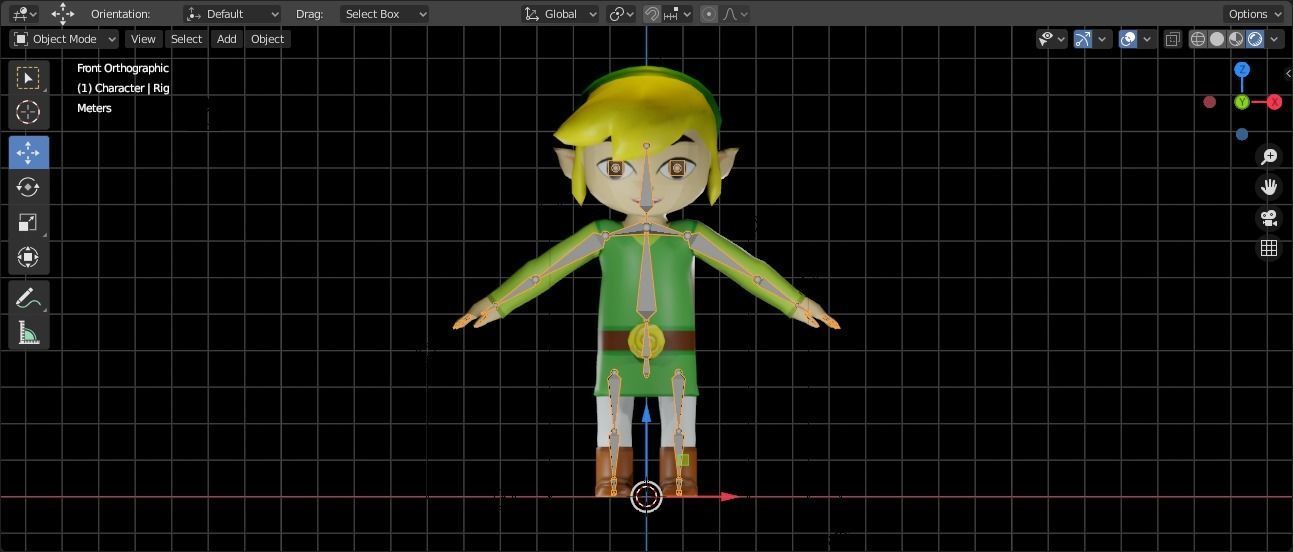1293x552 pixels.
Task: Open the Add menu
Action: pos(227,39)
